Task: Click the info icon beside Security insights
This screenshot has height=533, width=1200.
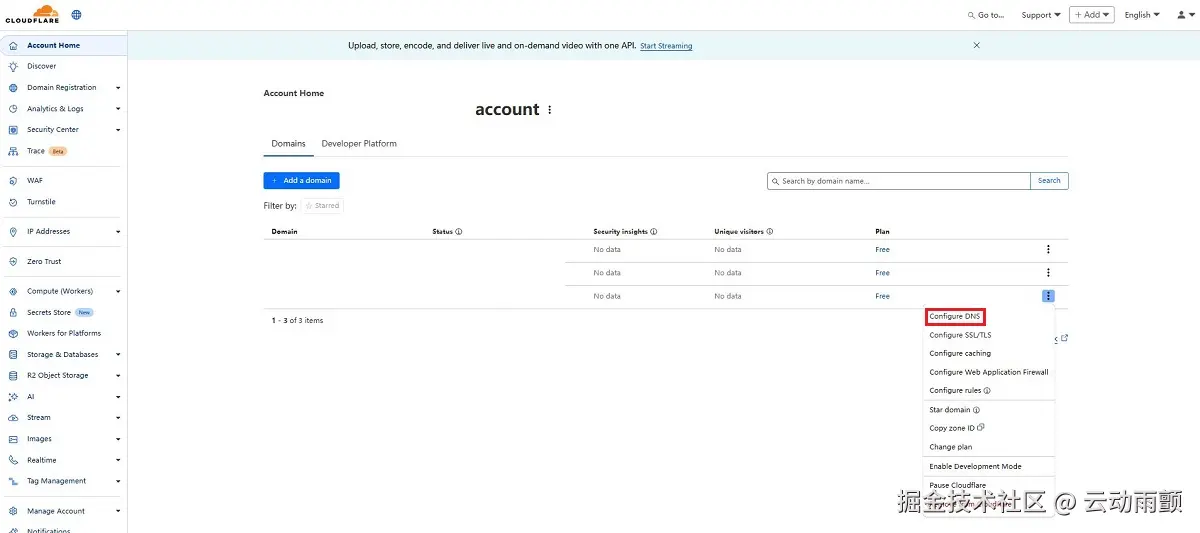Action: tap(654, 231)
